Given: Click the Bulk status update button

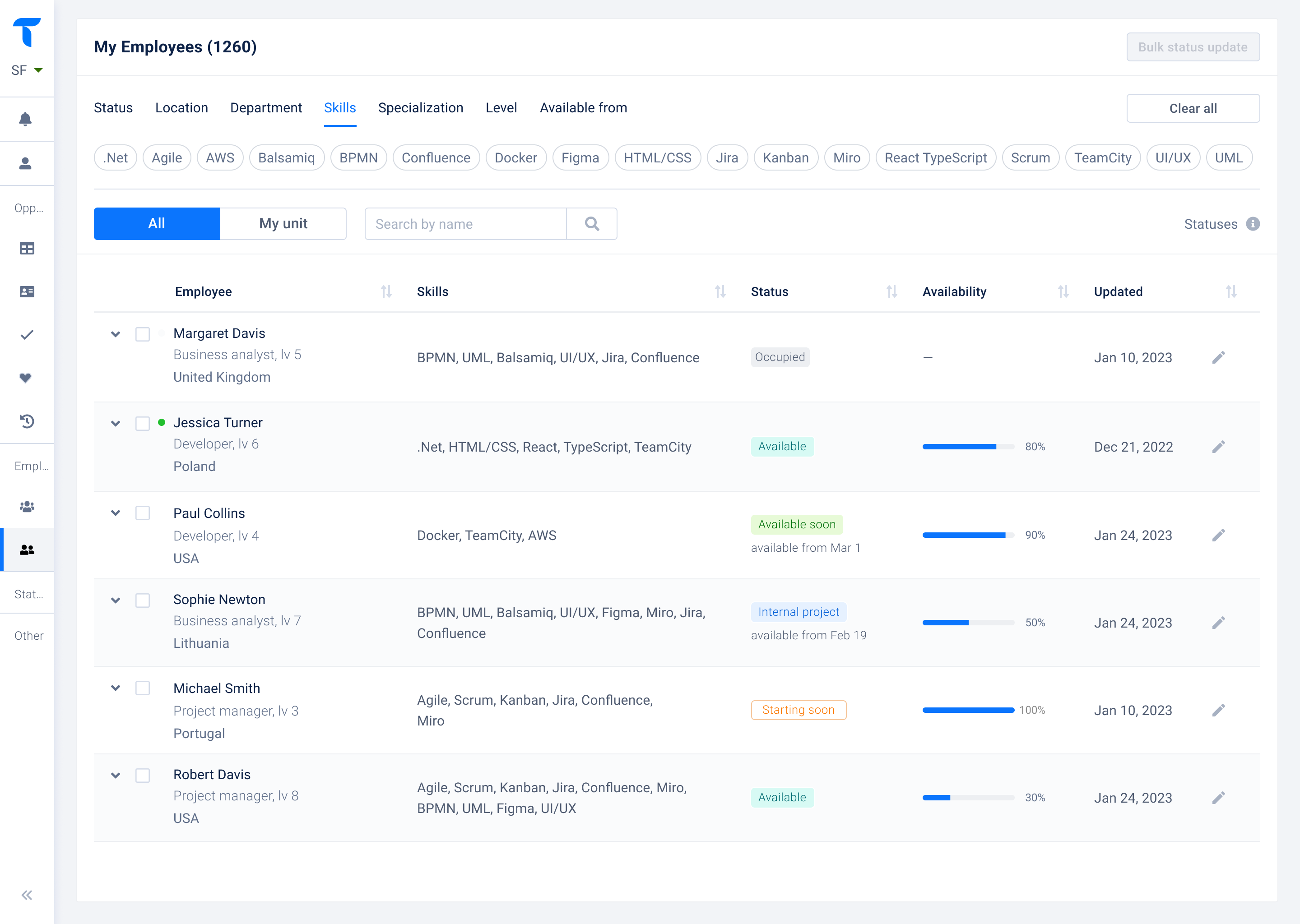Looking at the screenshot, I should click(1193, 46).
